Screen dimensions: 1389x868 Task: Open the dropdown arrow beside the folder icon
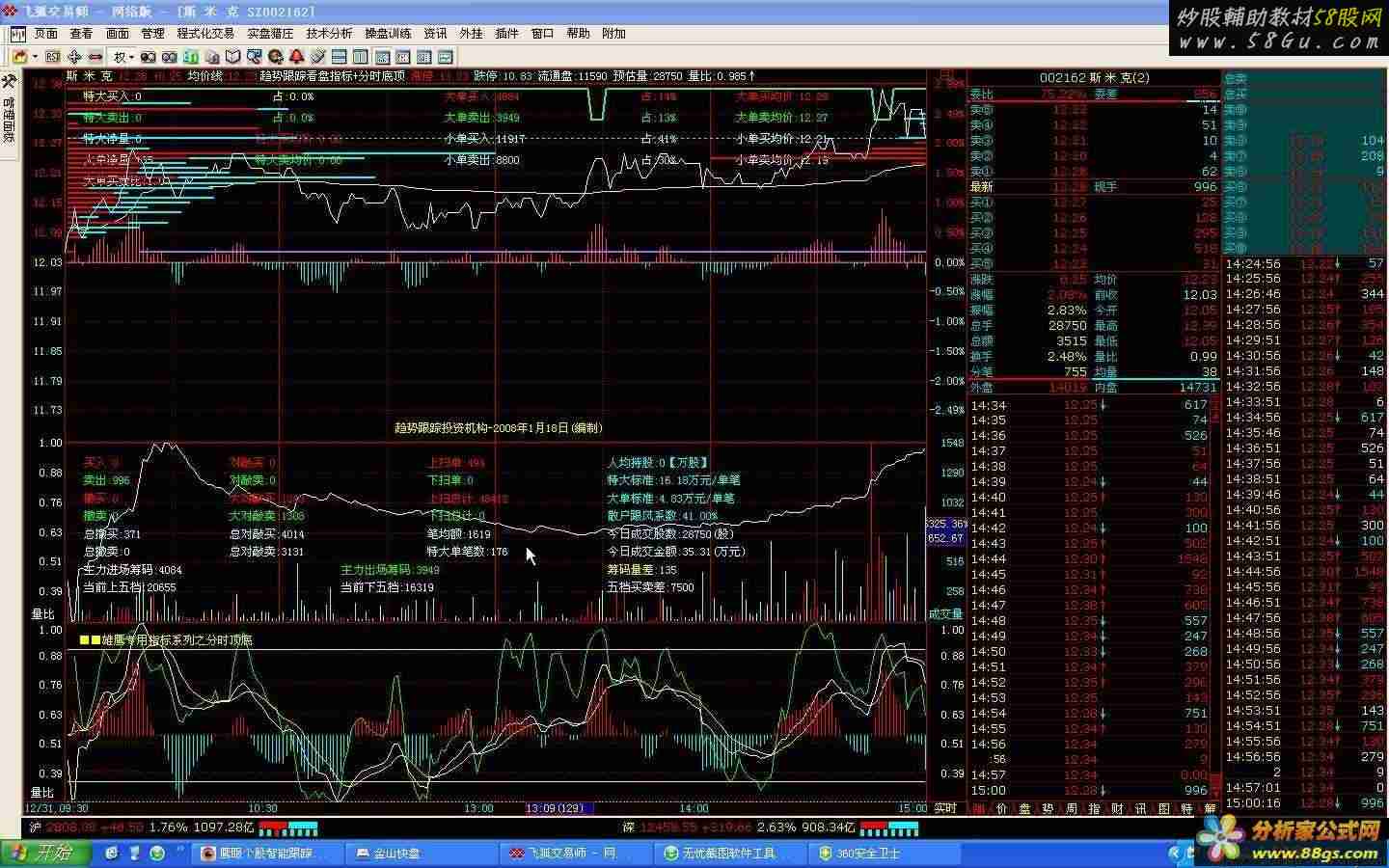(x=35, y=57)
